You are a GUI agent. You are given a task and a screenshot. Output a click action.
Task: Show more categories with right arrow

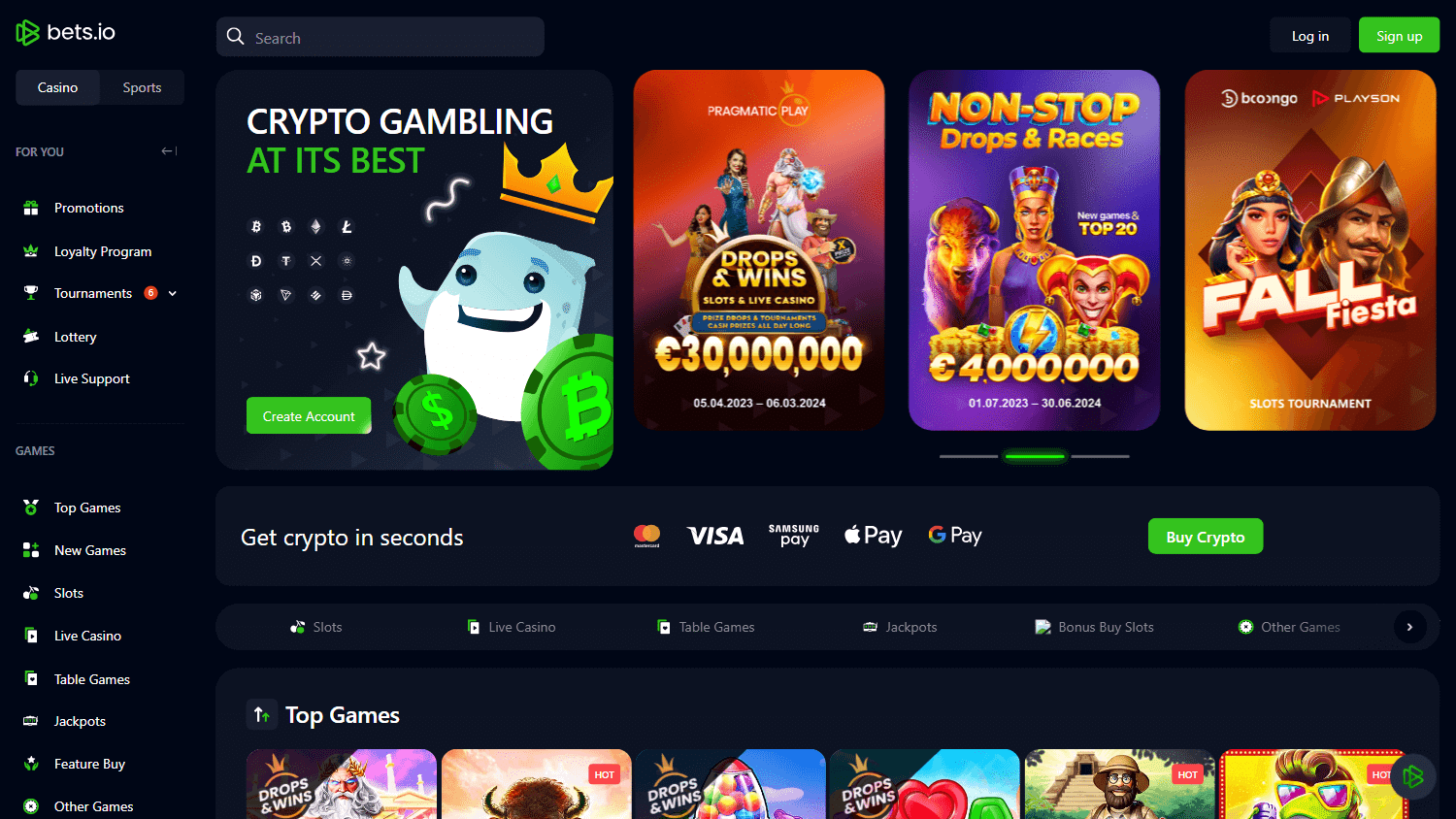(1409, 627)
